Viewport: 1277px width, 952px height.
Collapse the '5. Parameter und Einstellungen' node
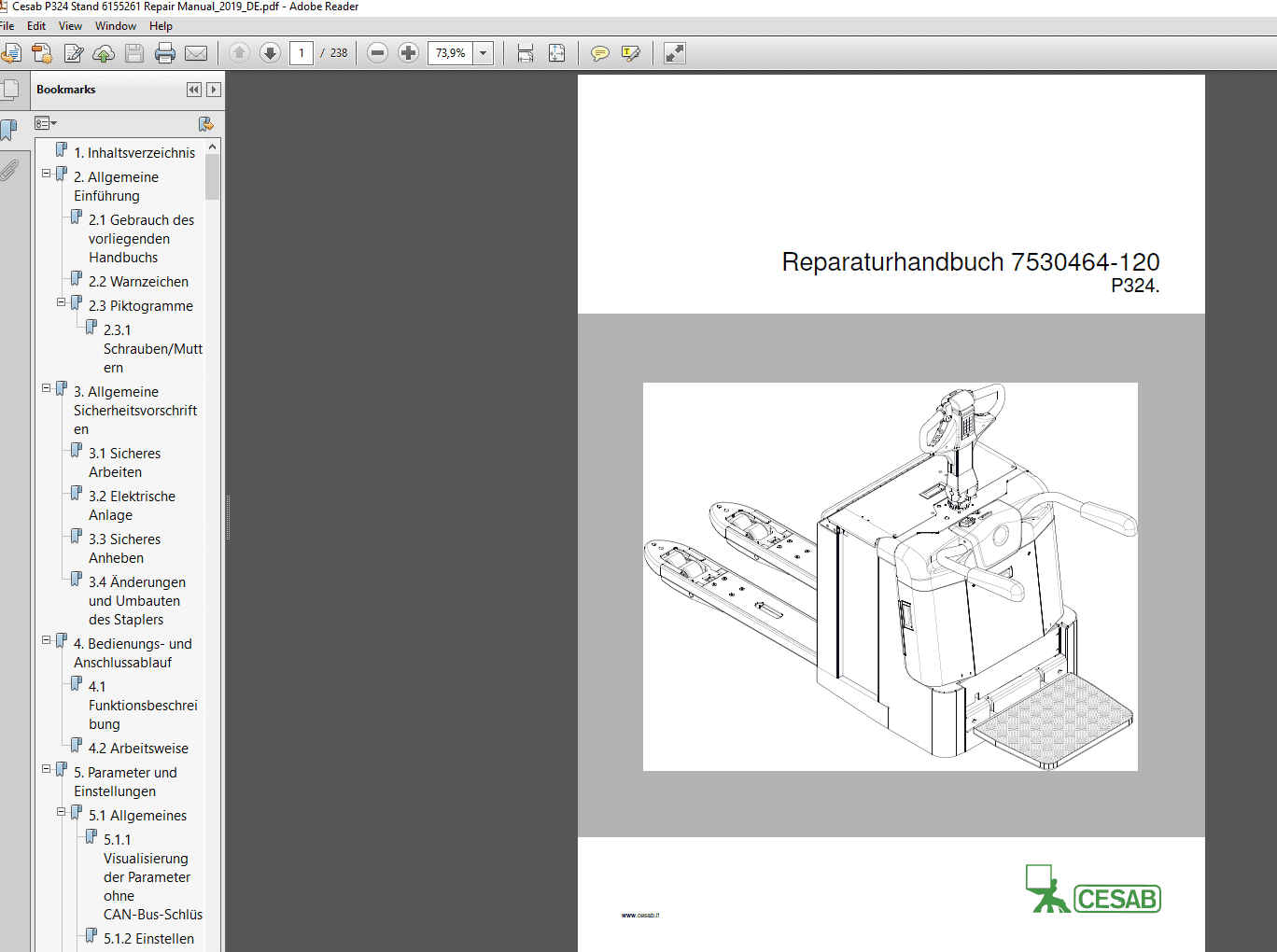tap(47, 769)
